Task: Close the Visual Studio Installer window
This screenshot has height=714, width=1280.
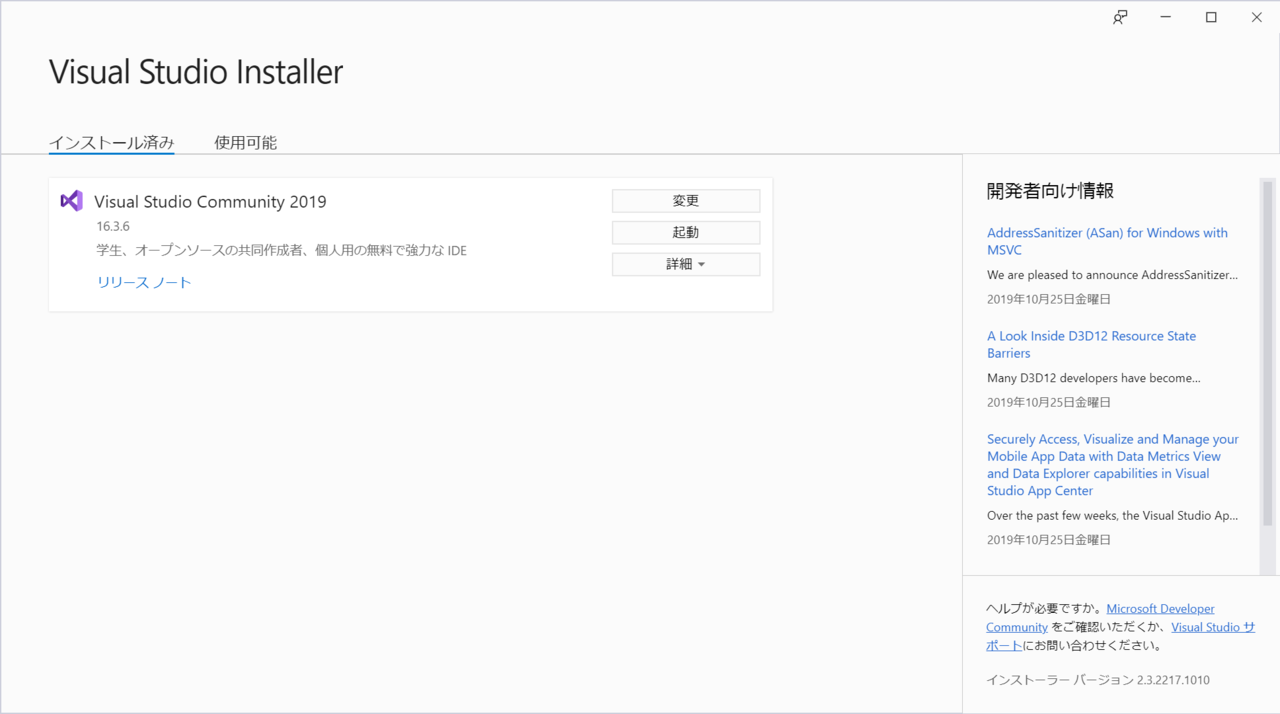Action: pos(1256,17)
